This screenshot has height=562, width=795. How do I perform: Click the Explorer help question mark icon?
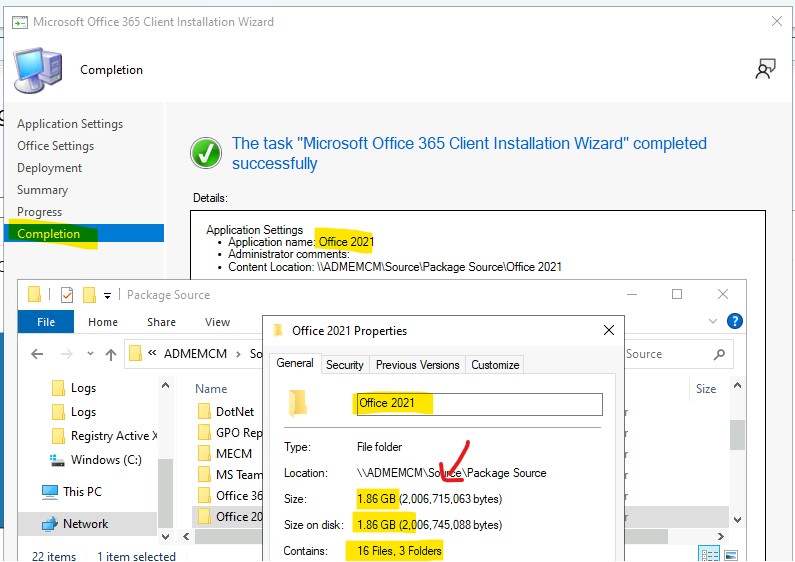(x=735, y=321)
